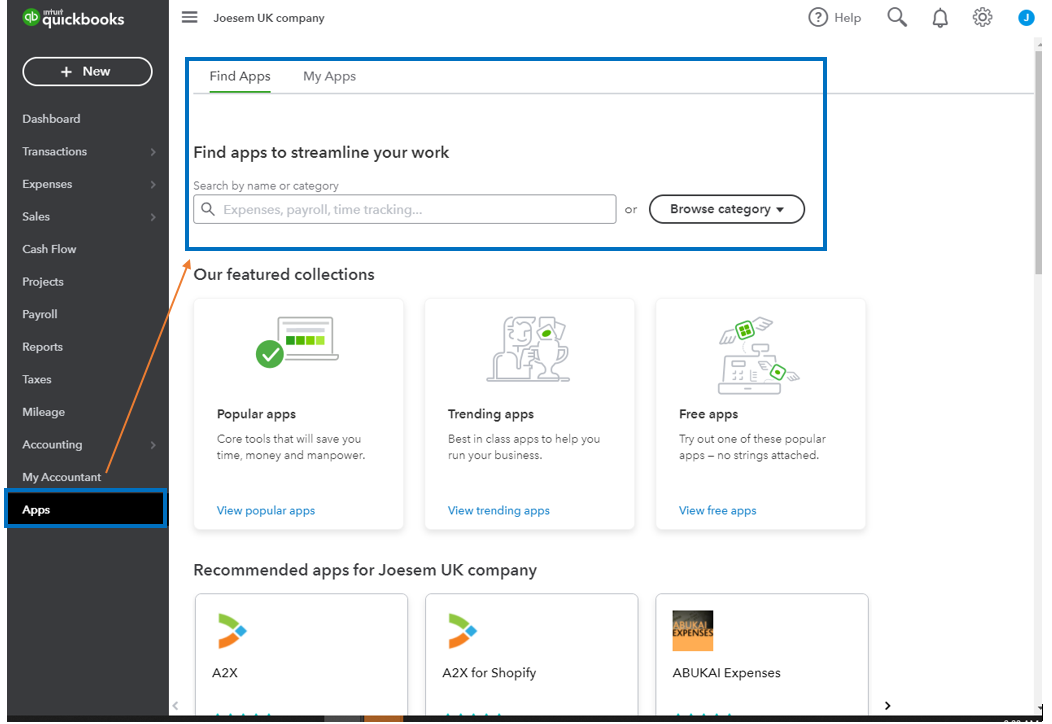1052x724 pixels.
Task: Click the Popular apps heading
Action: 256,414
